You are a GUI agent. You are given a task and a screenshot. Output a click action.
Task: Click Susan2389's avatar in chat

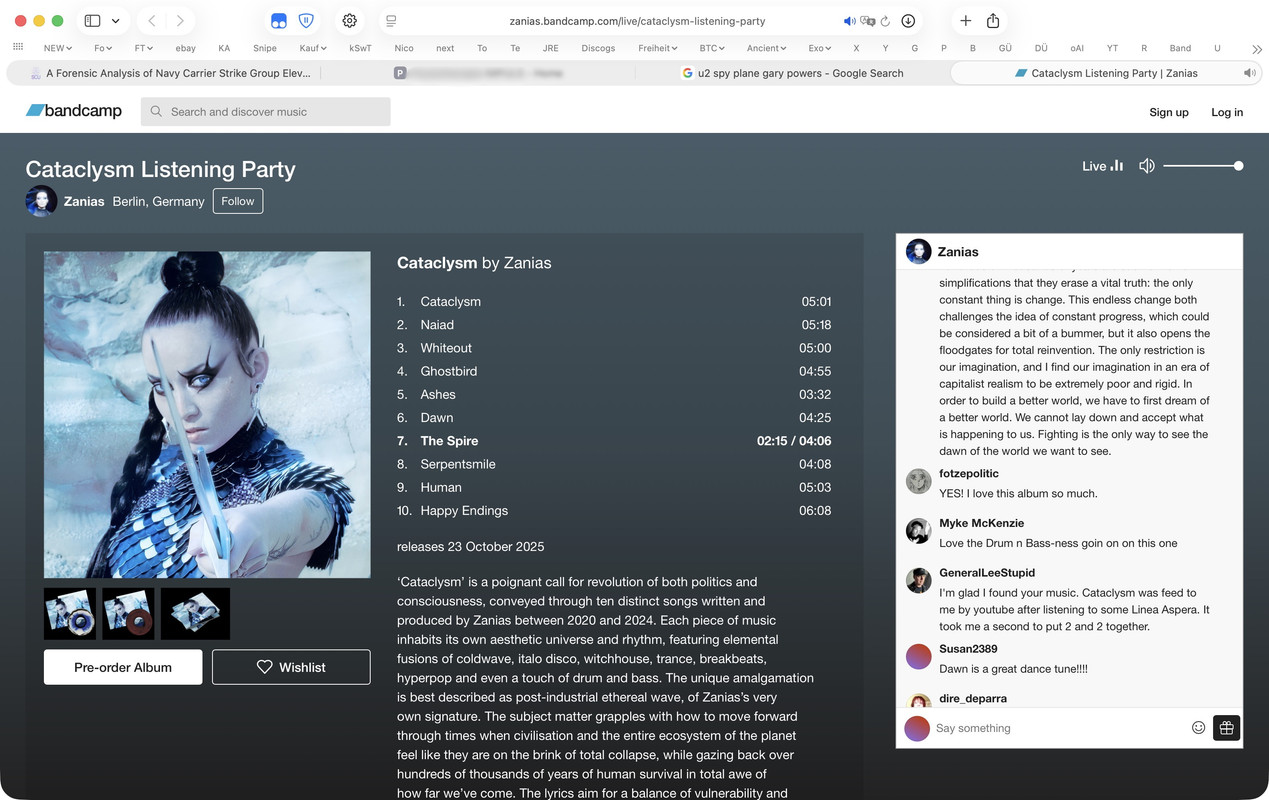tap(919, 657)
